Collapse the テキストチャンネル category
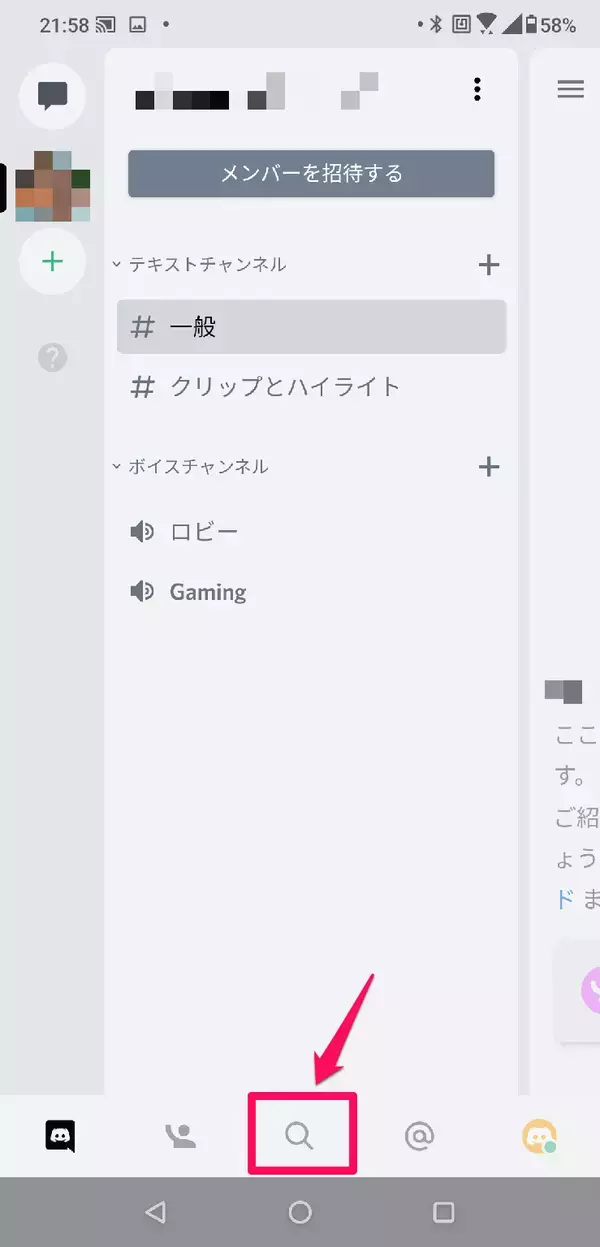This screenshot has height=1247, width=600. [x=199, y=264]
